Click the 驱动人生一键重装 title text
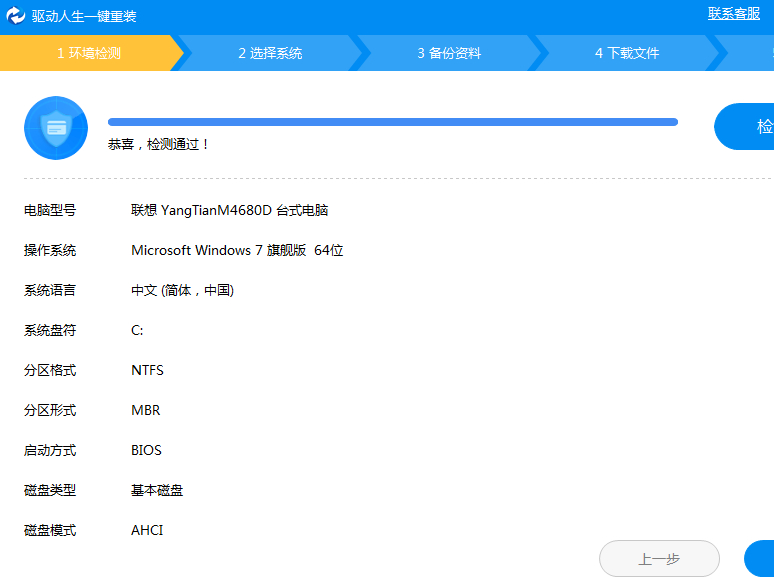The width and height of the screenshot is (774, 580). (x=84, y=16)
